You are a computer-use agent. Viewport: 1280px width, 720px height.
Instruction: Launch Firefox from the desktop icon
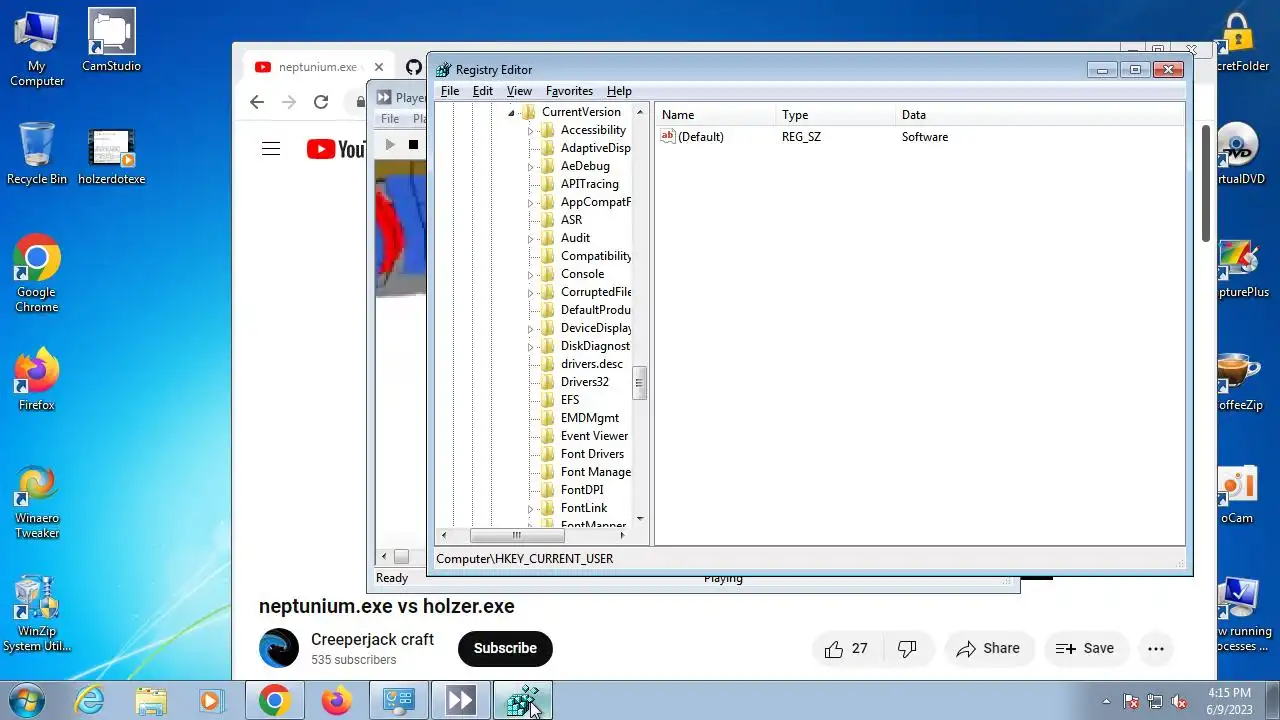click(x=37, y=380)
